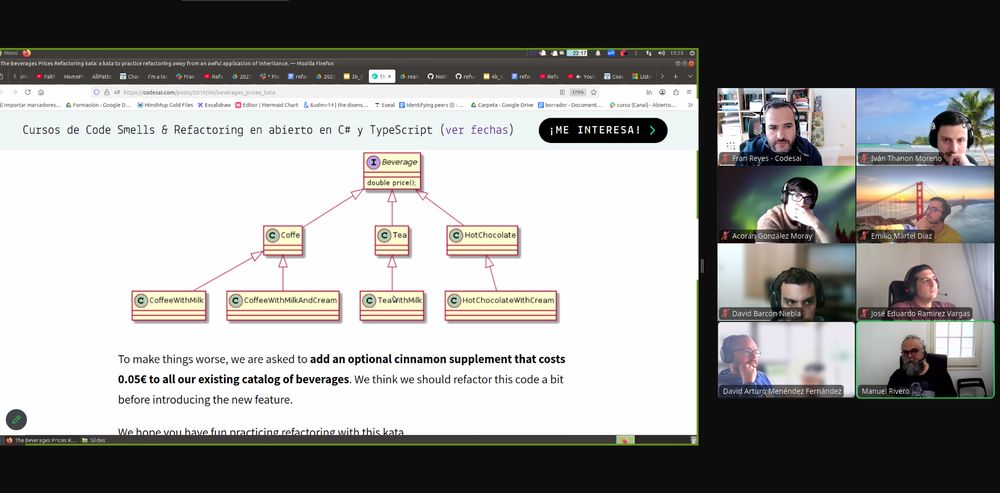Open the Firefox library icon

pyautogui.click(x=649, y=92)
